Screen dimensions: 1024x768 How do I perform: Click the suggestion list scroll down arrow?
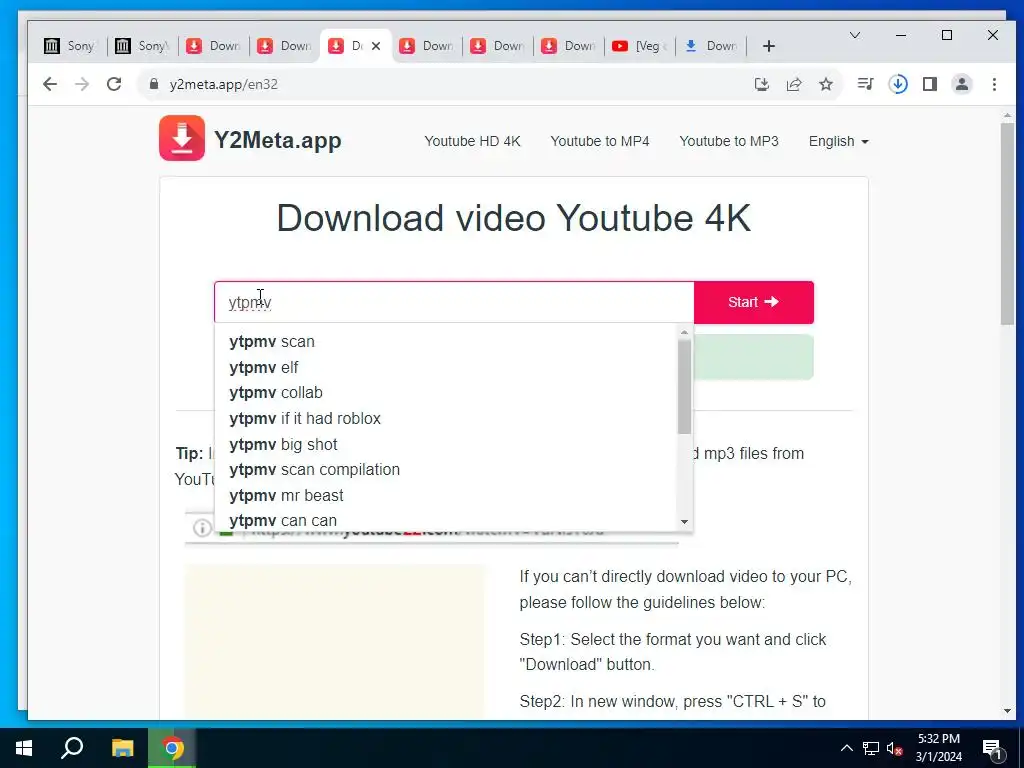tap(684, 522)
